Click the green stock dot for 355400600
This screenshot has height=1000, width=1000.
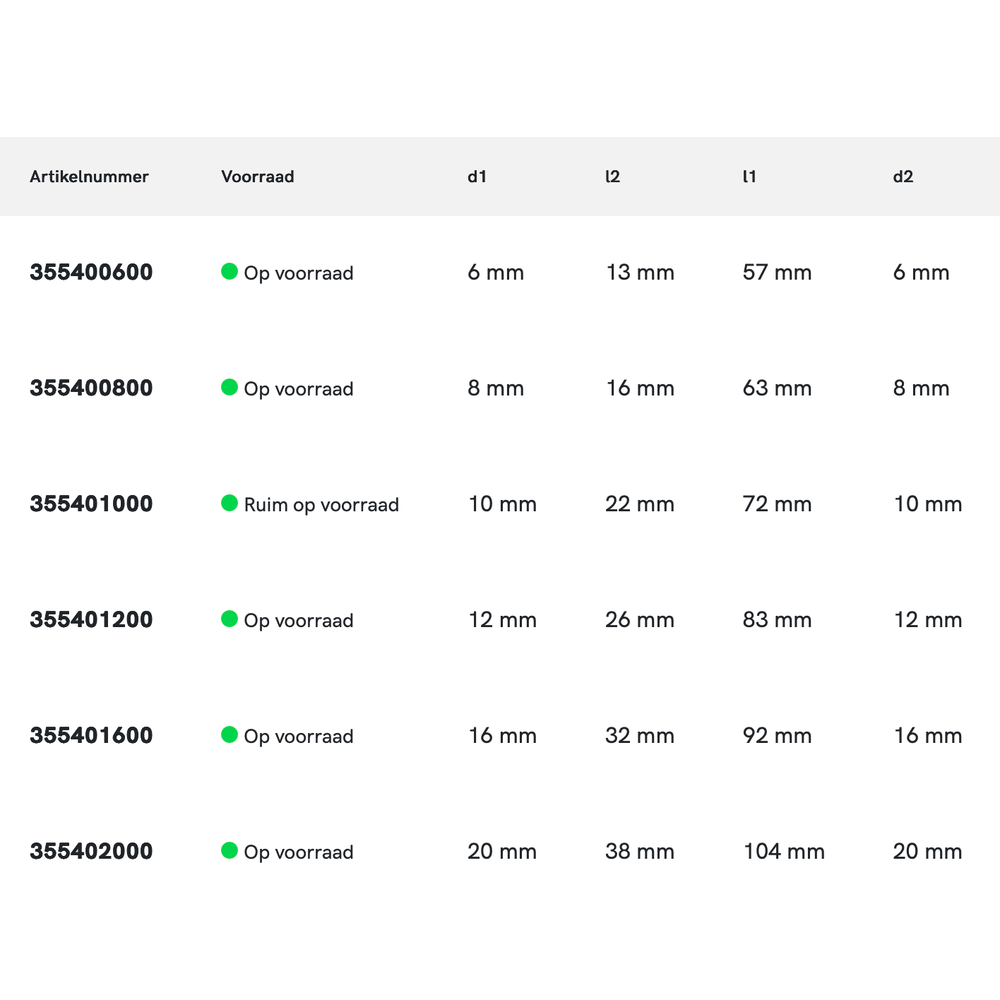pyautogui.click(x=229, y=271)
